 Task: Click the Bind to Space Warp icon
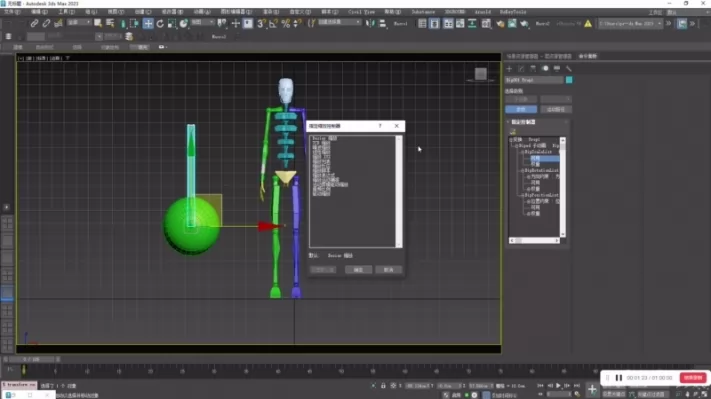[x=58, y=23]
